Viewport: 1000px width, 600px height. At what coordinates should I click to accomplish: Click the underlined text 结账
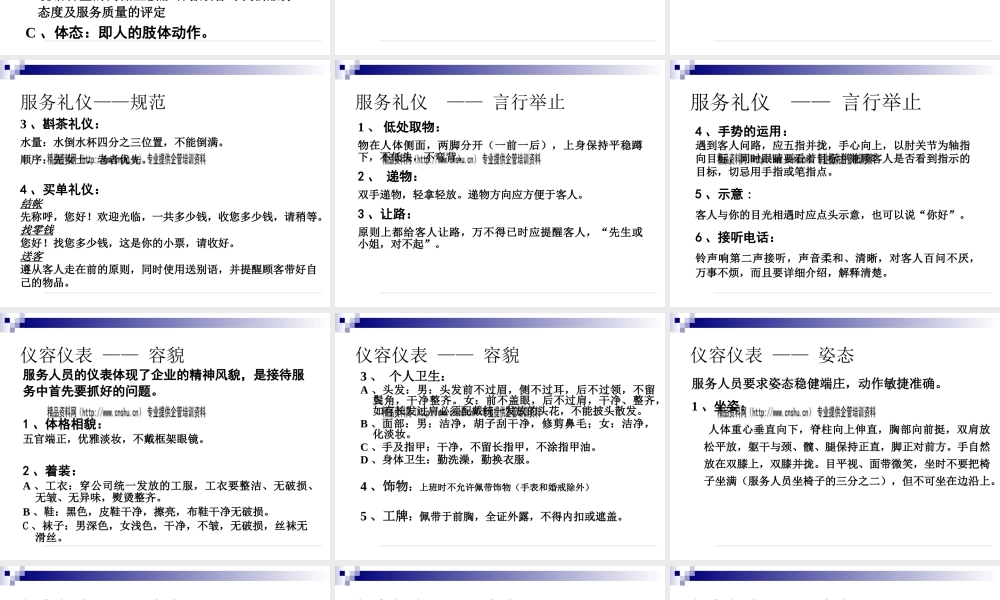31,203
